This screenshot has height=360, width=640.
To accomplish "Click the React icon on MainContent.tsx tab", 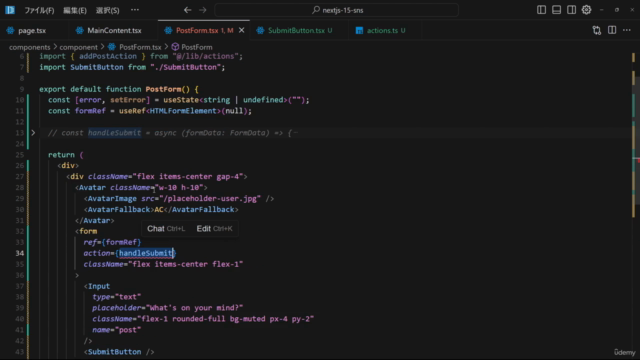I will (80, 31).
